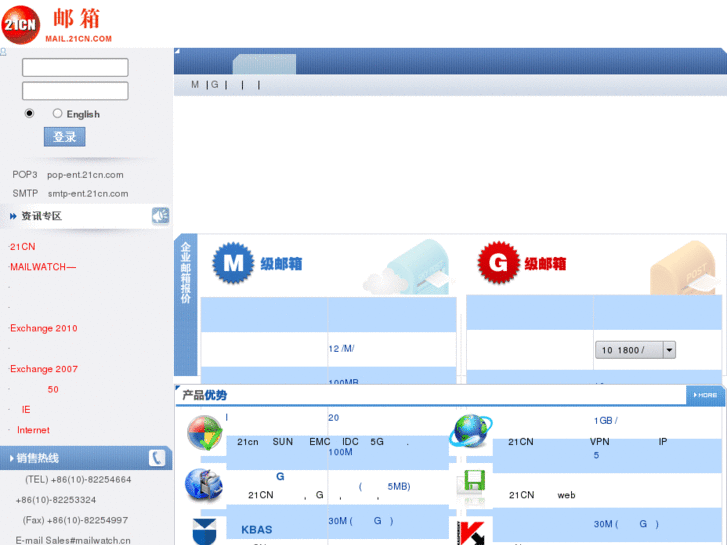The width and height of the screenshot is (727, 545).
Task: Click the Fax +86(10)-82254997 number
Action: pos(75,520)
